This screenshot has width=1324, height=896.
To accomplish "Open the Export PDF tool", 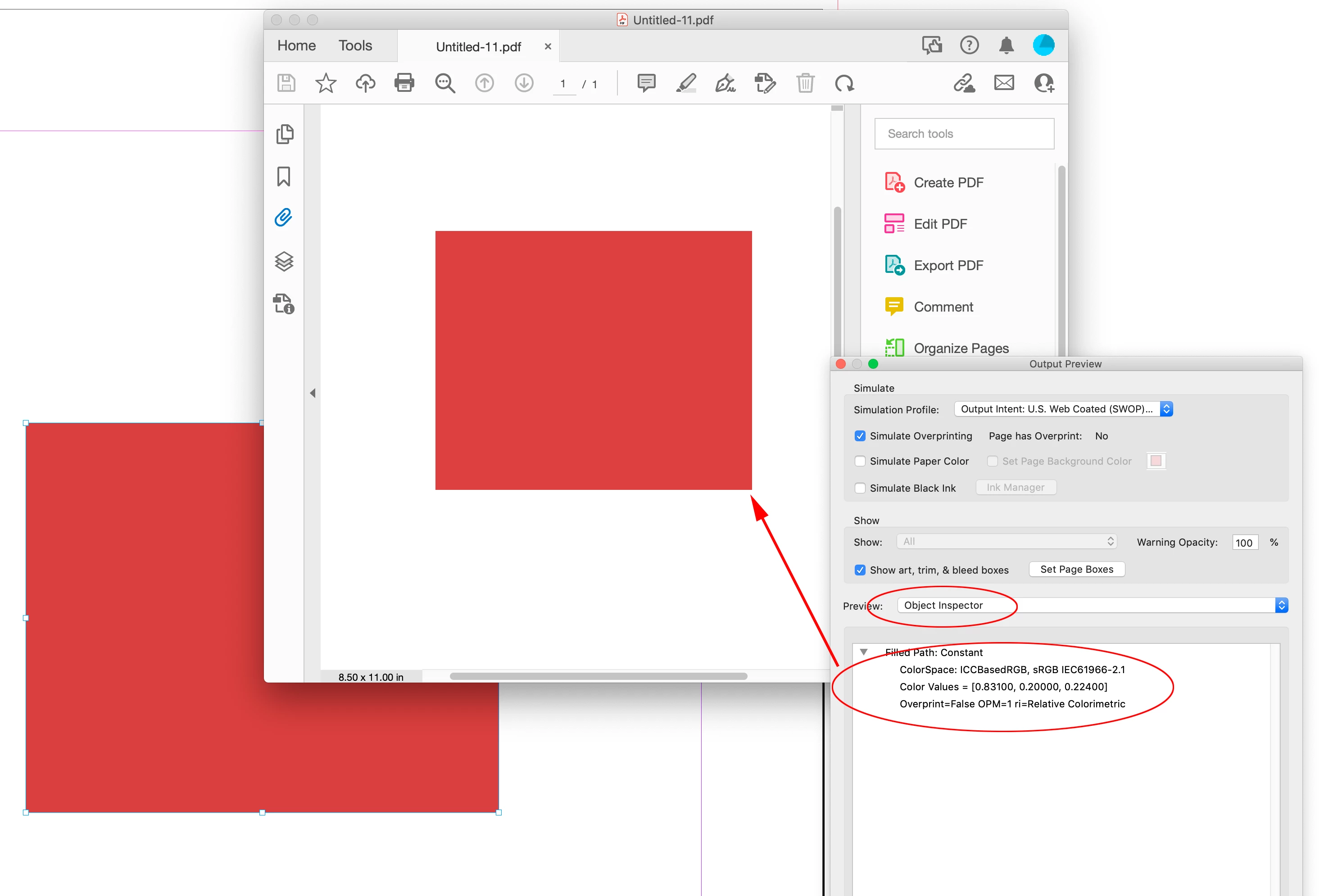I will 948,266.
